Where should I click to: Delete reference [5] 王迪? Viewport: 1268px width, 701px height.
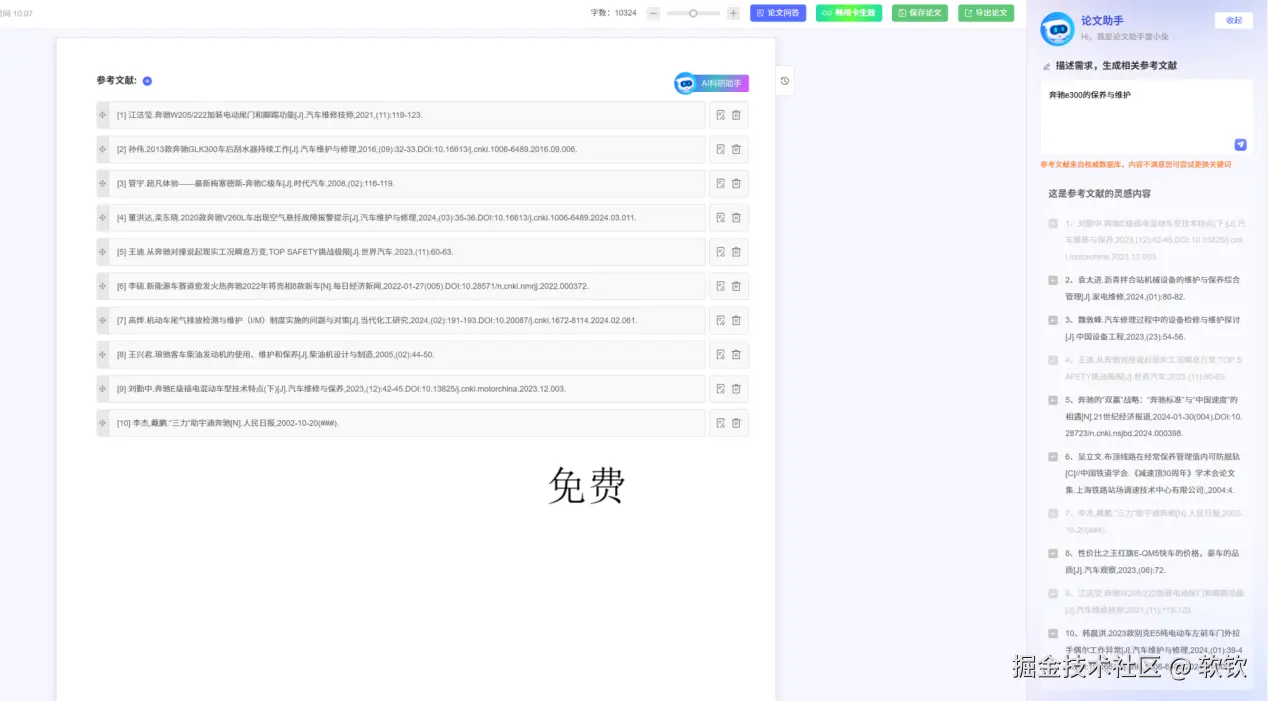pyautogui.click(x=736, y=252)
